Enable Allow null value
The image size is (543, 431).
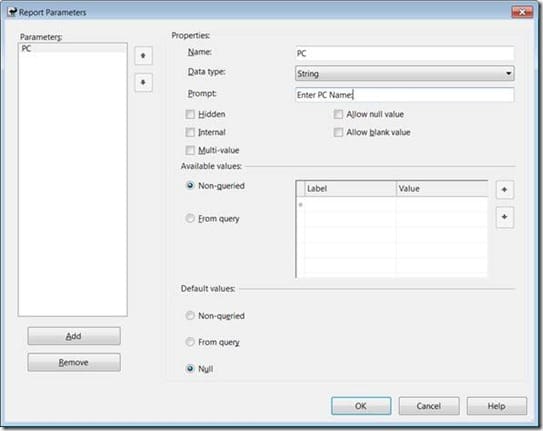click(338, 114)
